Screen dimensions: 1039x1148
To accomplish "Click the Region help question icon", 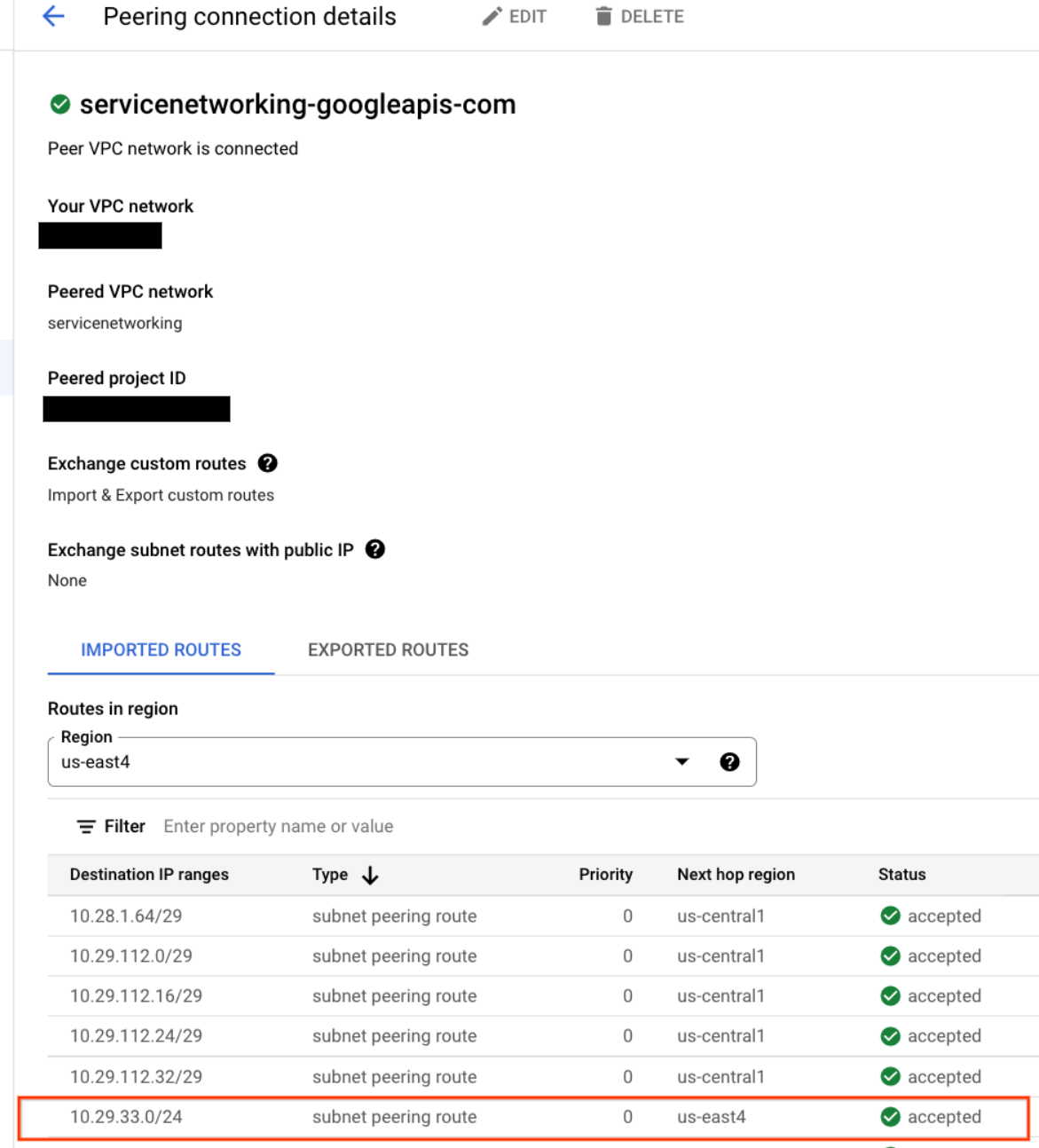I will click(729, 762).
